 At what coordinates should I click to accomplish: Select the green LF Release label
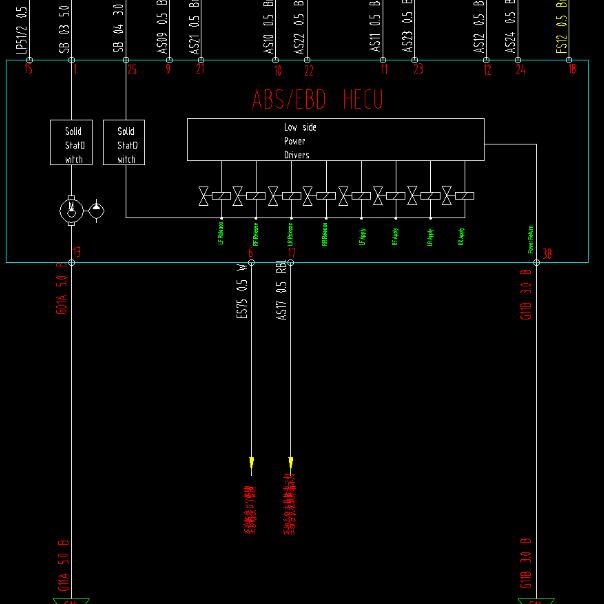pyautogui.click(x=221, y=233)
